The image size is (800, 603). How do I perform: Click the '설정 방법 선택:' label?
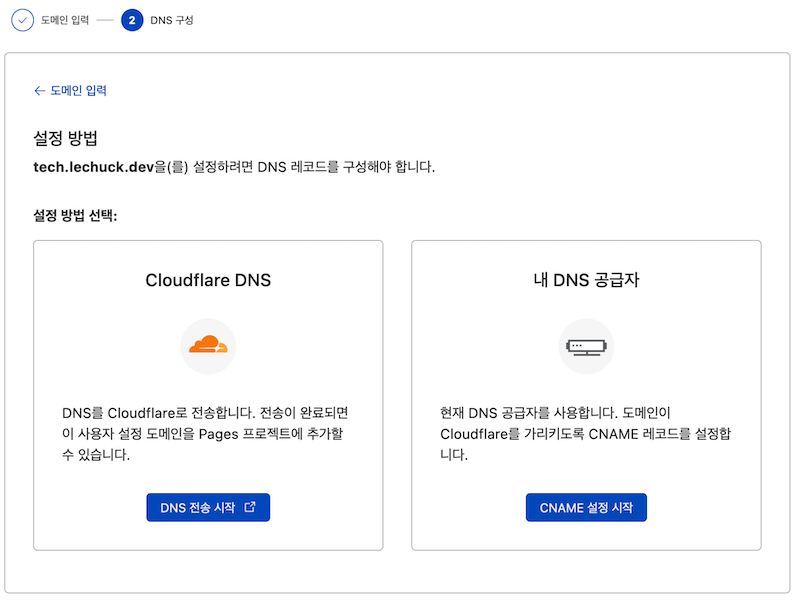pos(76,216)
